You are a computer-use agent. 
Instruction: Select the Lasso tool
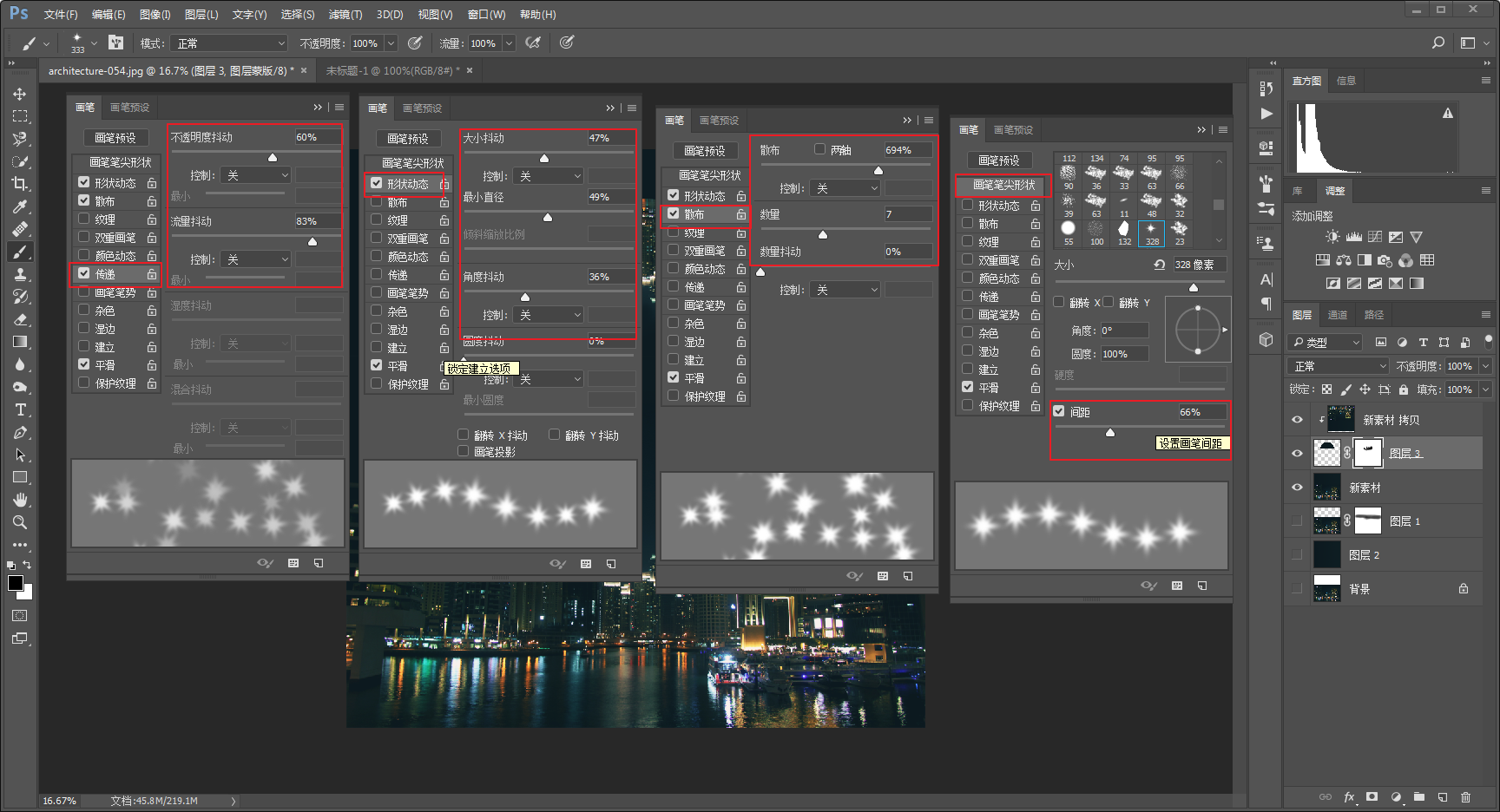pos(20,139)
